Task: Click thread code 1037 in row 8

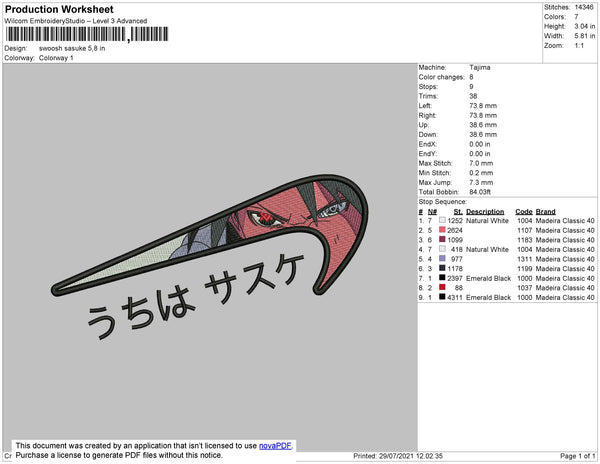Action: click(x=525, y=288)
